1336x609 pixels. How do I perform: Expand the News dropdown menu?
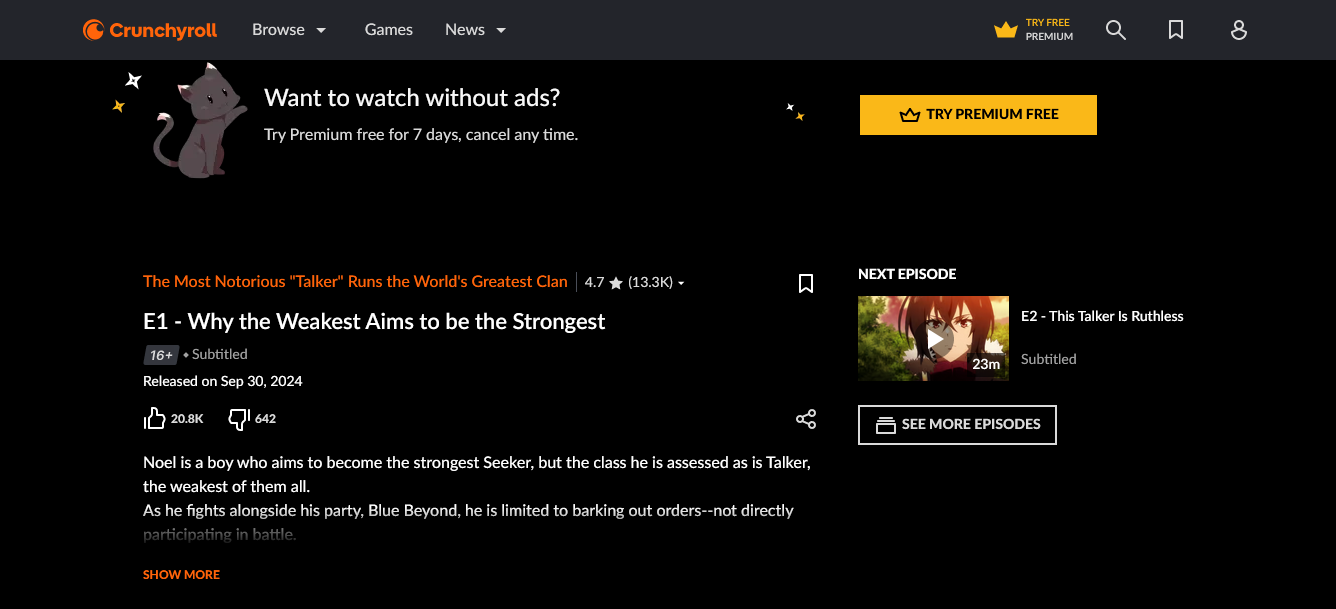476,30
